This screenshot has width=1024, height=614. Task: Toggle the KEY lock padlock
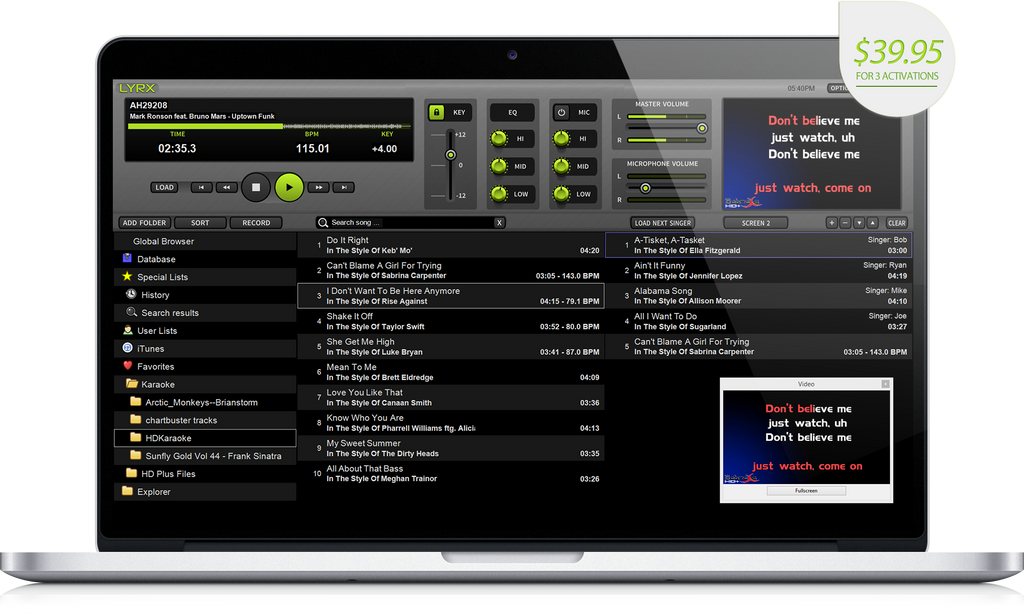[435, 112]
